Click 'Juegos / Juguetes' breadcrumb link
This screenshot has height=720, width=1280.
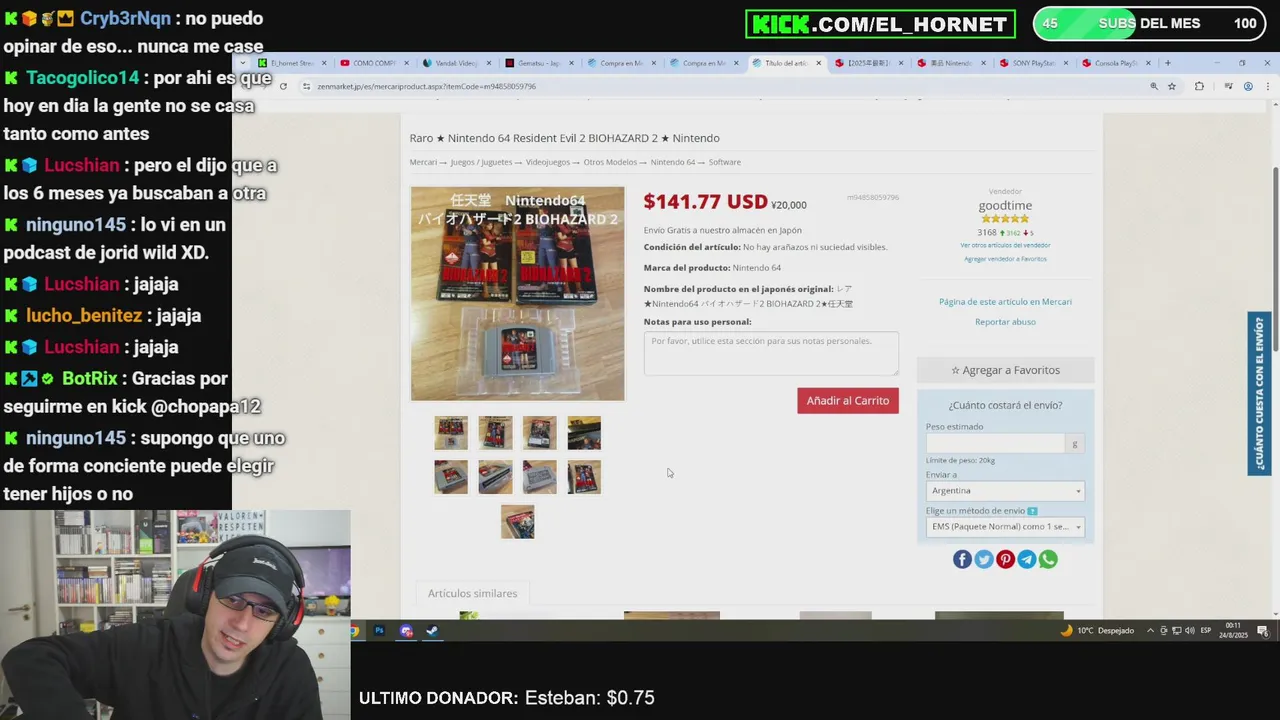481,162
